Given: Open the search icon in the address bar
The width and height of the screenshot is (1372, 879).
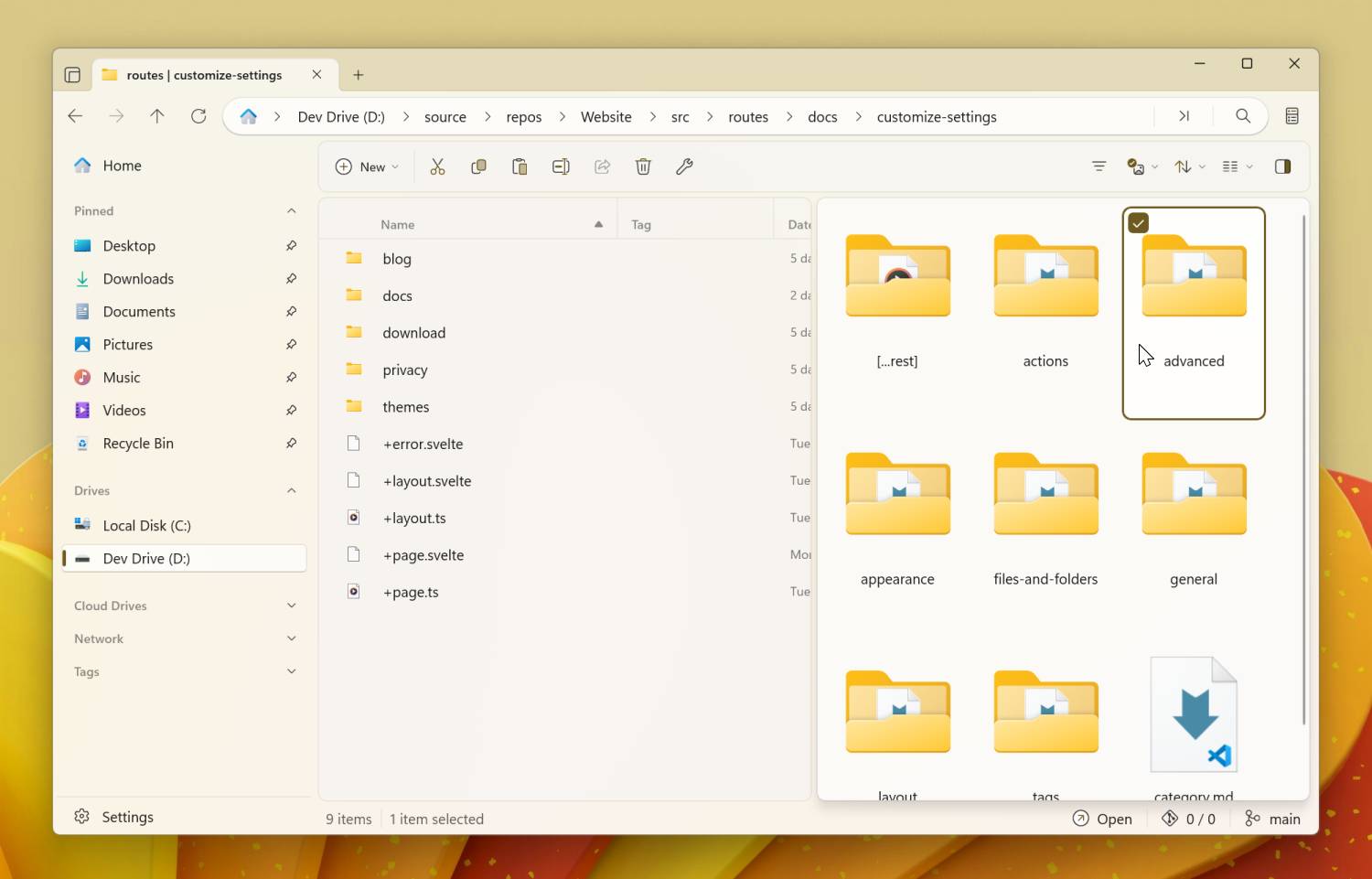Looking at the screenshot, I should pos(1243,116).
